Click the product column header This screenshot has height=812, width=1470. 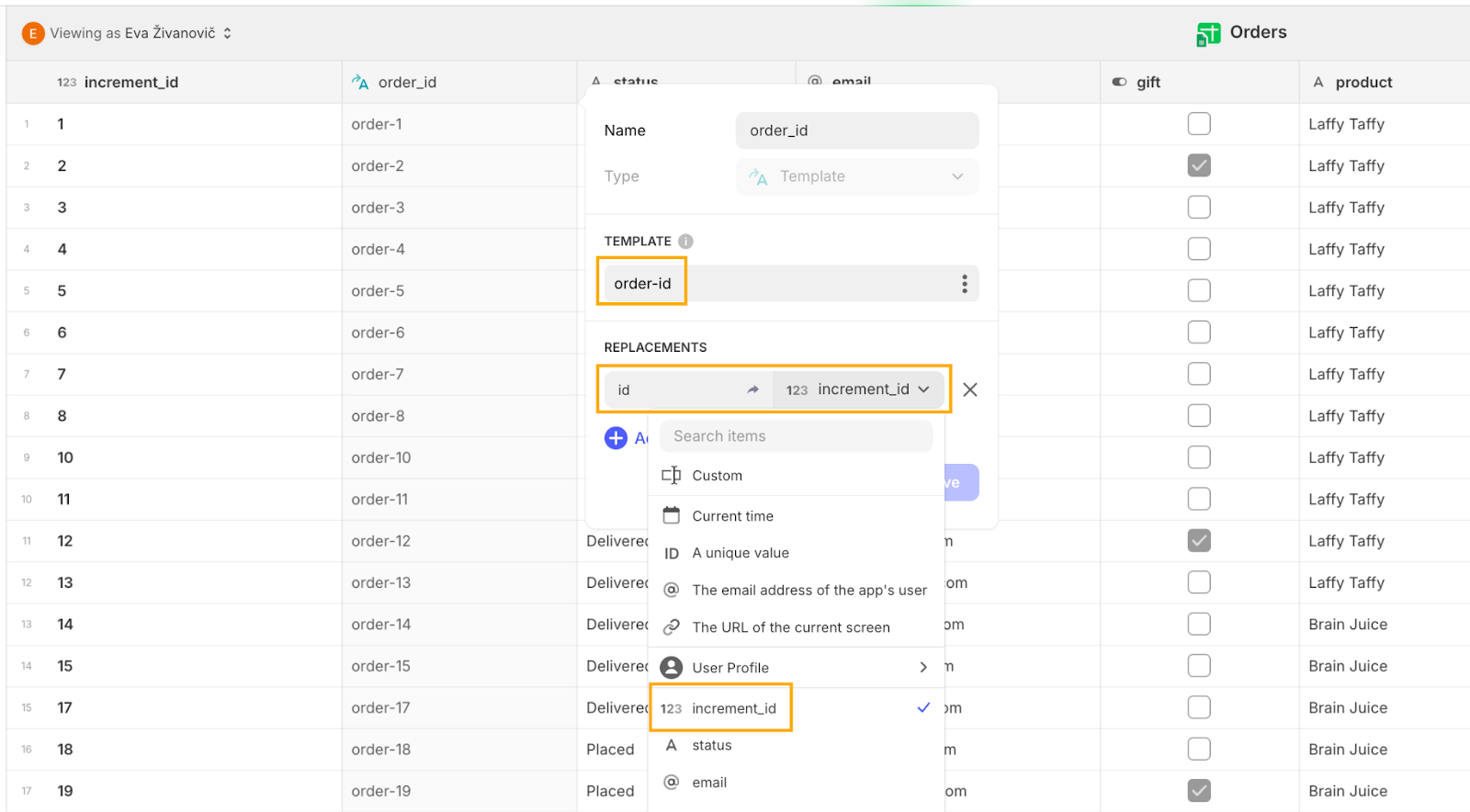[1385, 82]
